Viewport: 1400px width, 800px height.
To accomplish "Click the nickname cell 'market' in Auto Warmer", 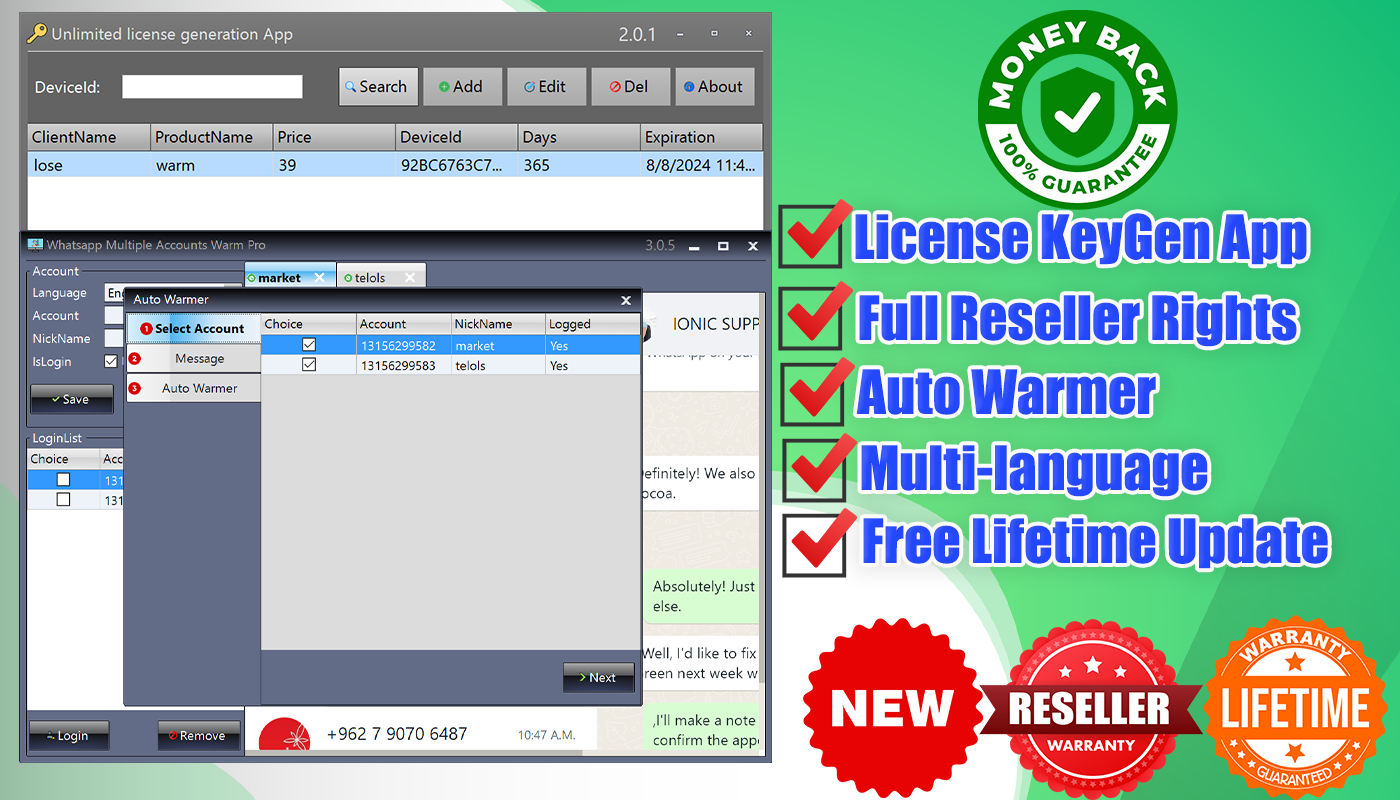I will (x=498, y=345).
